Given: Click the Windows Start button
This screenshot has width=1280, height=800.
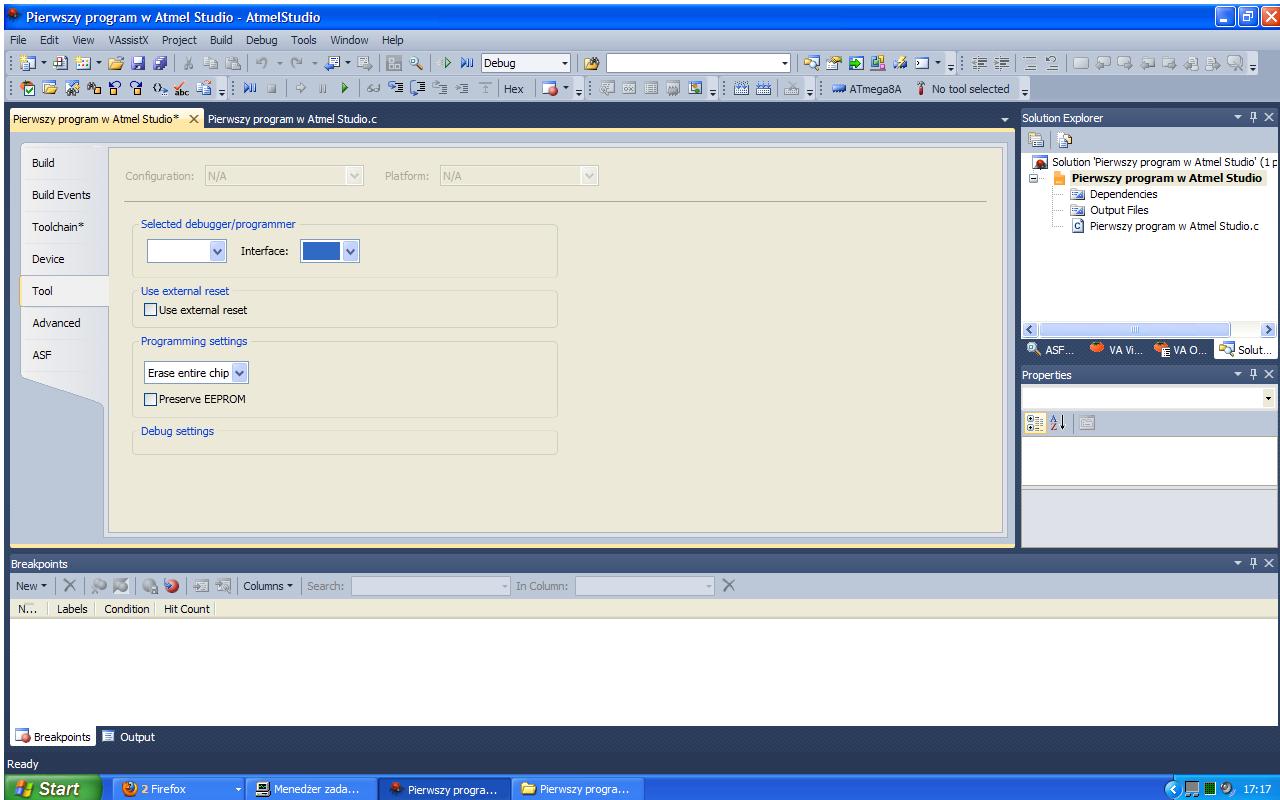Looking at the screenshot, I should (52, 789).
